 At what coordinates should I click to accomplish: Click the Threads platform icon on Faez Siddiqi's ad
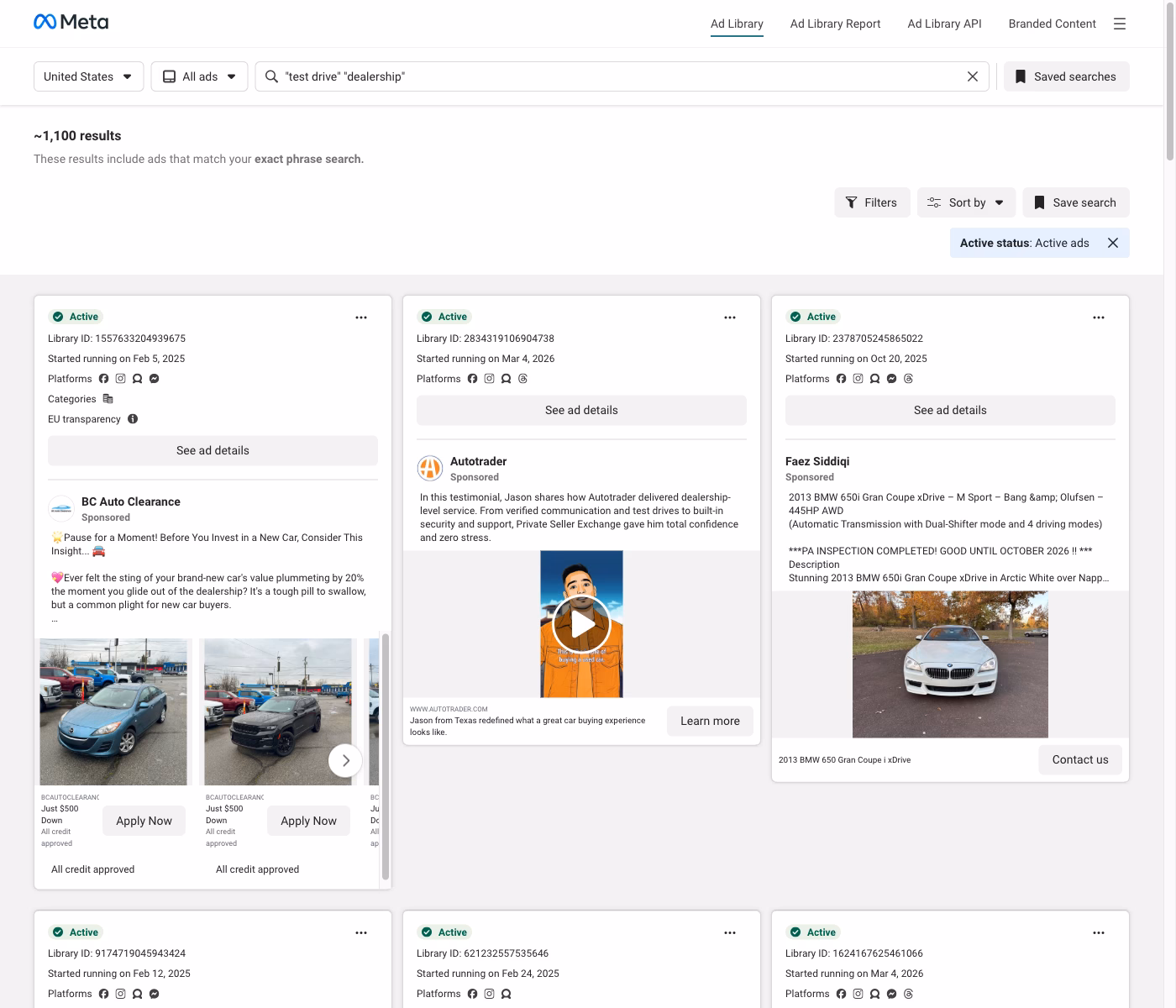click(908, 379)
